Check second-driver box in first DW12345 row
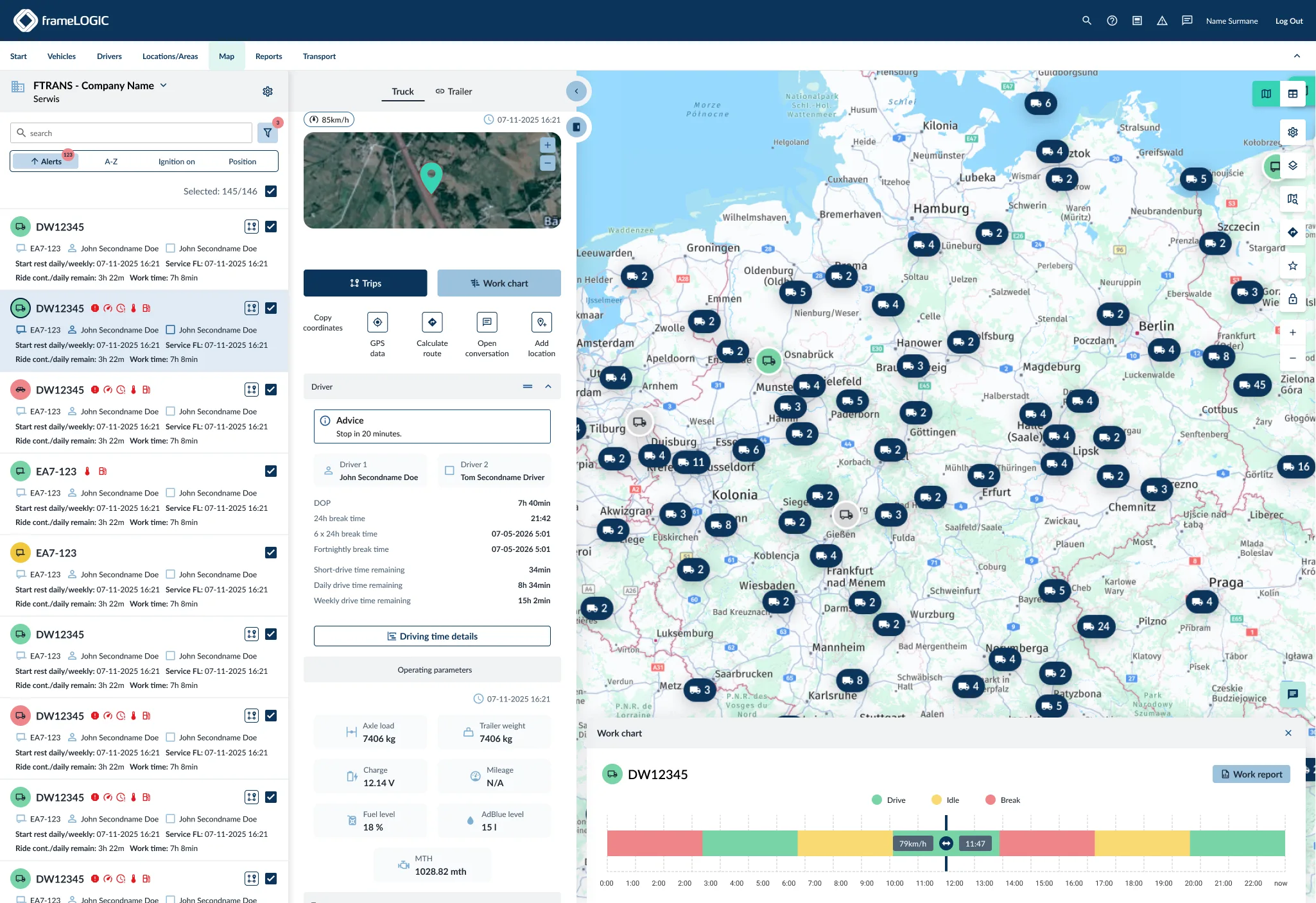This screenshot has width=1316, height=903. [x=171, y=248]
